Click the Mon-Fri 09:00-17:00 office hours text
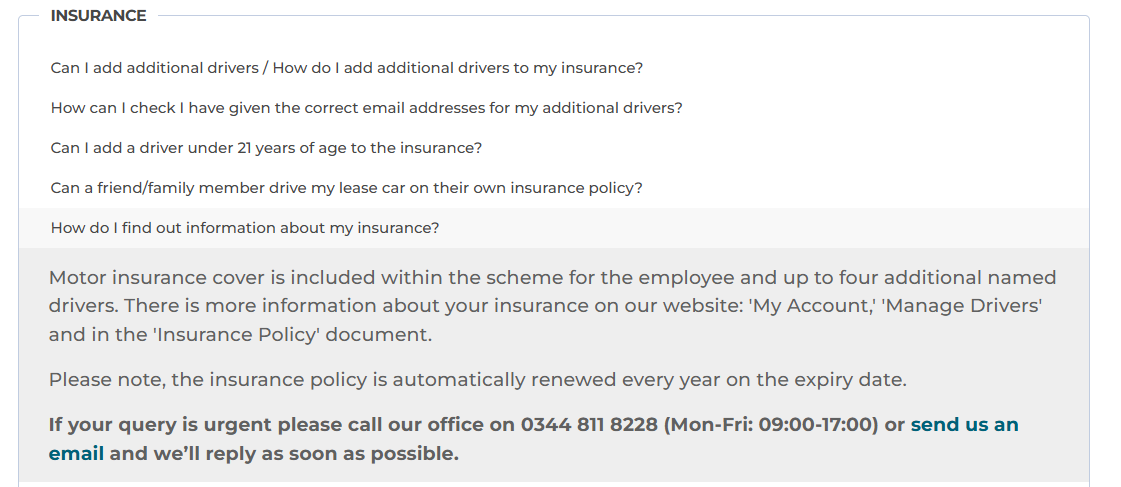The height and width of the screenshot is (487, 1121). pos(770,424)
